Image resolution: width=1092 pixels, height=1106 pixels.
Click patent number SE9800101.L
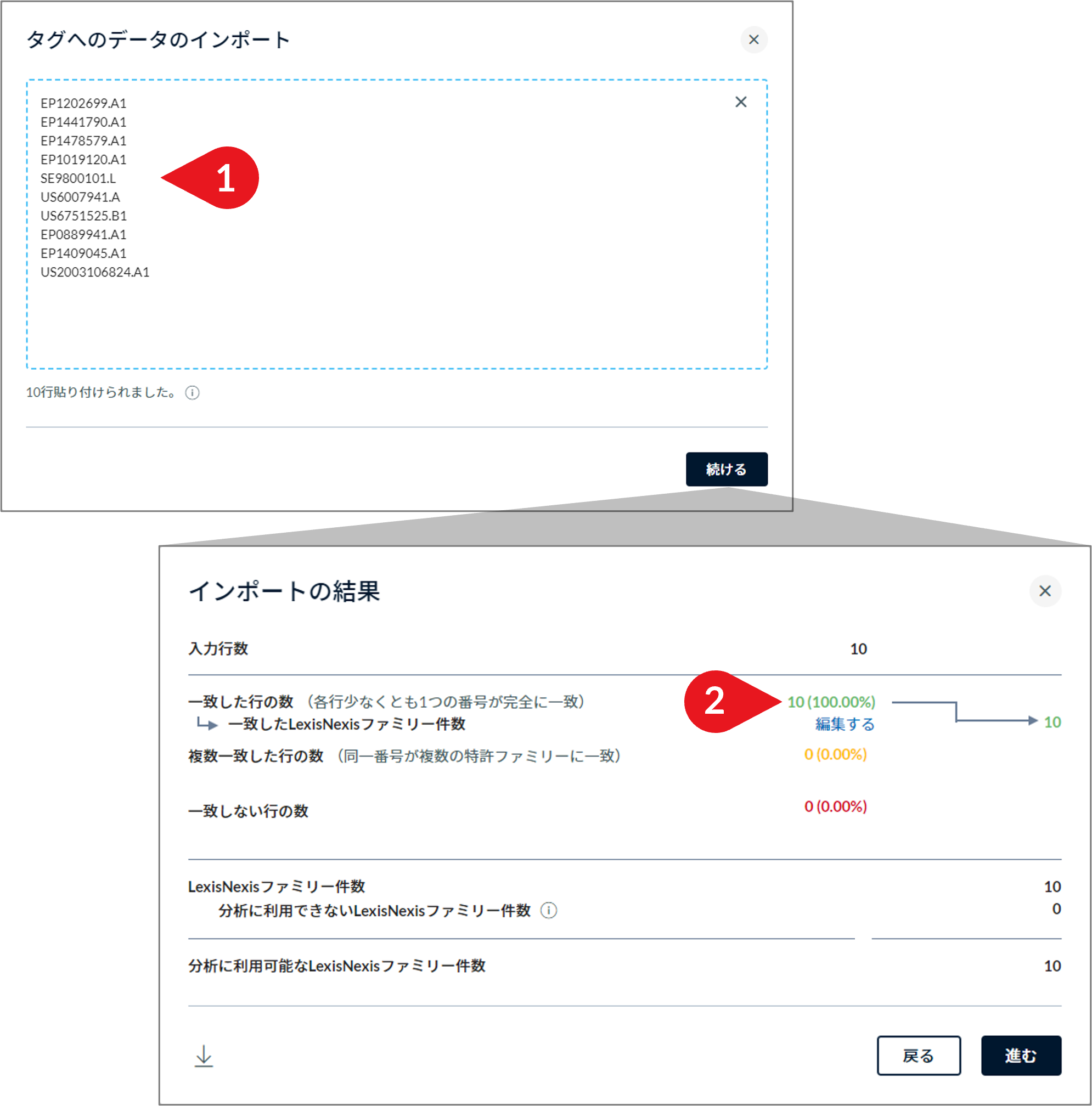coord(78,179)
